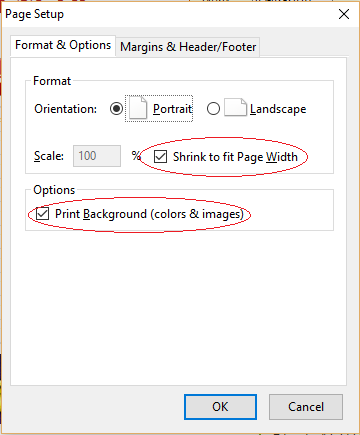Click inside the Scale percentage field
This screenshot has width=360, height=435.
97,156
